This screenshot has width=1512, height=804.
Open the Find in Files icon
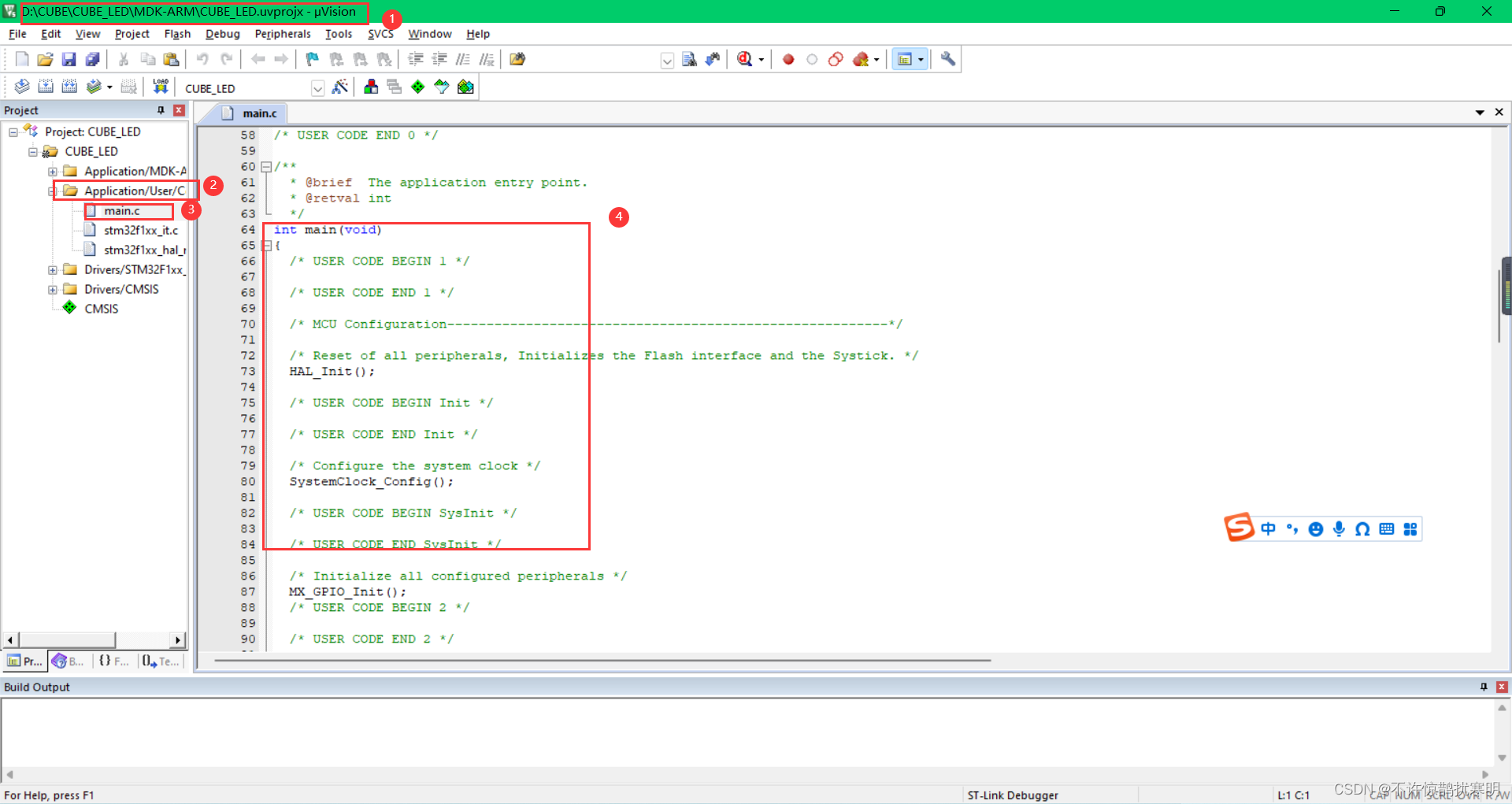[517, 59]
